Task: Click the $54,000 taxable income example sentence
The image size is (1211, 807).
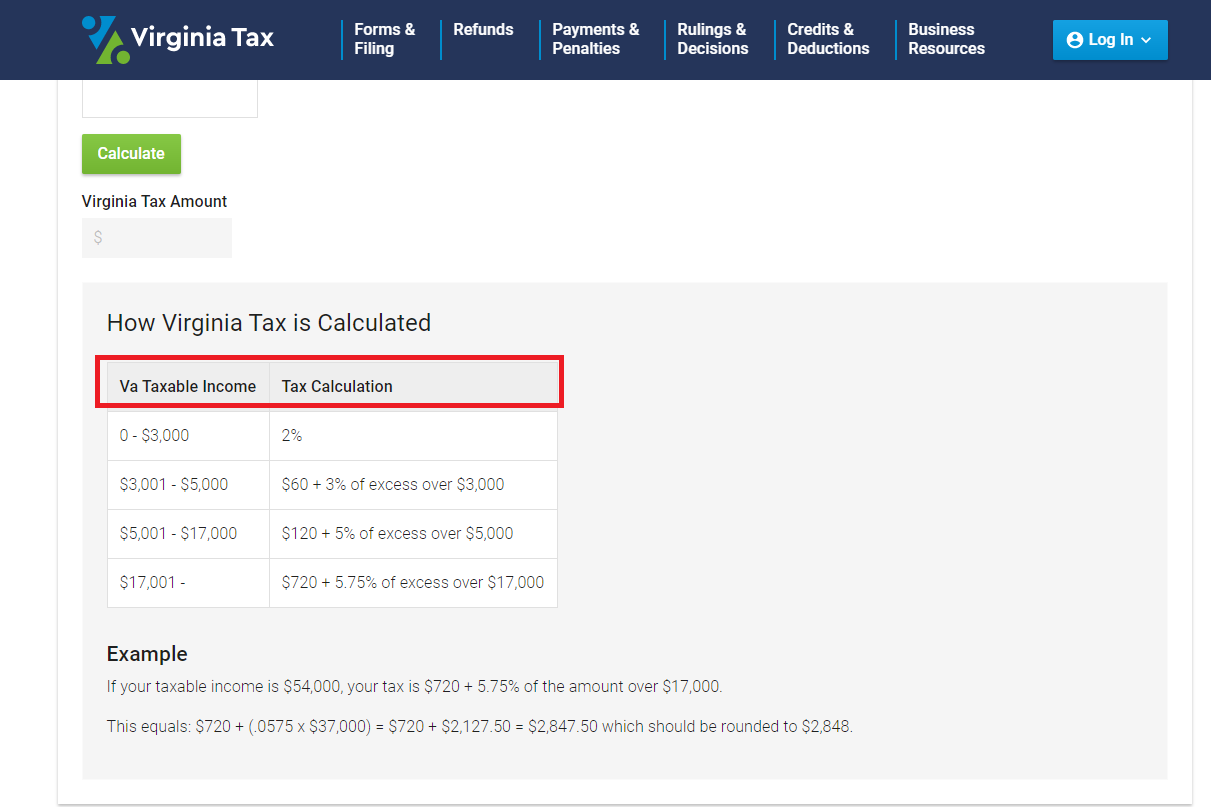Action: (x=414, y=687)
